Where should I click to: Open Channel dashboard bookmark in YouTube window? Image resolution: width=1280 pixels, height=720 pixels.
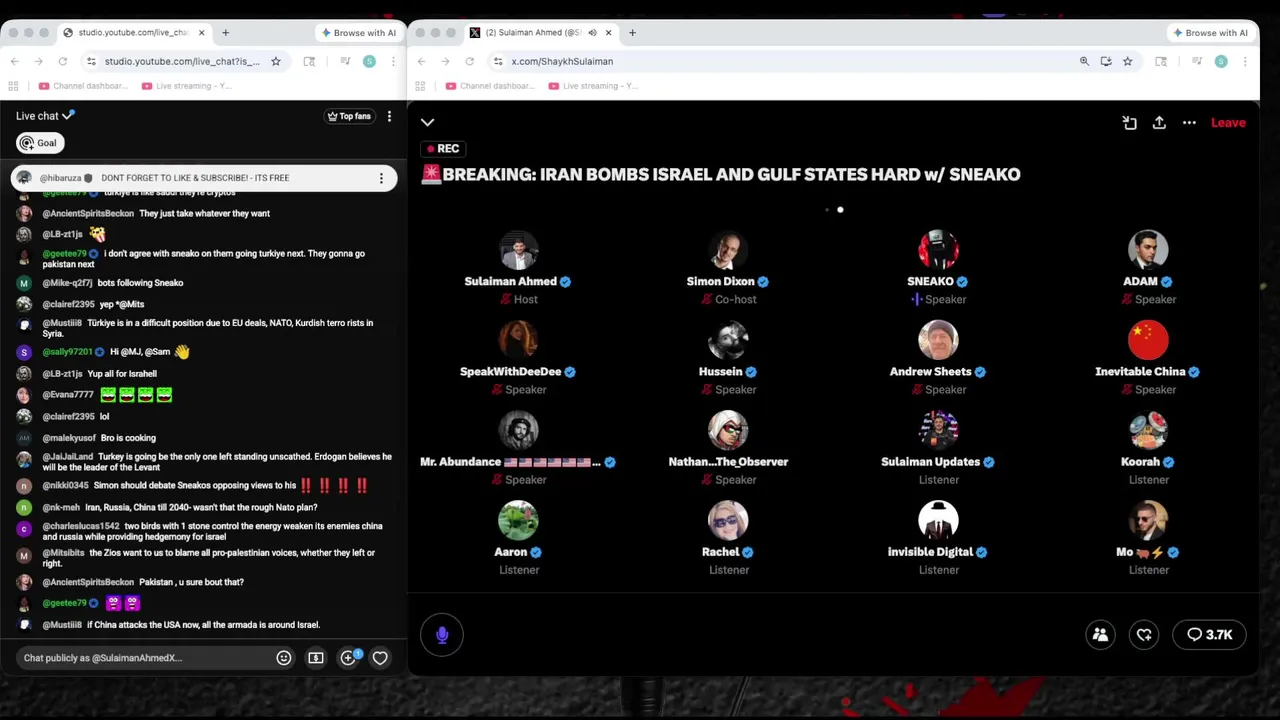pyautogui.click(x=83, y=86)
